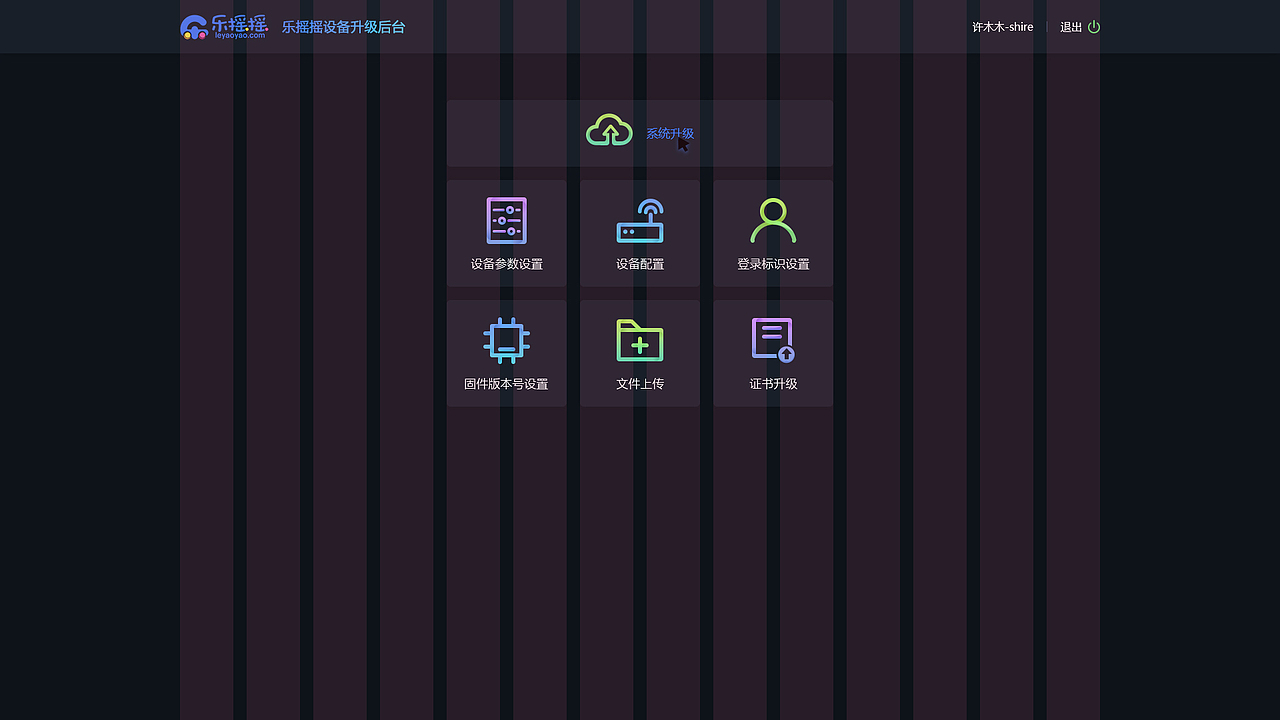This screenshot has width=1280, height=720.
Task: Click the router icon above 设备配置
Action: pyautogui.click(x=639, y=220)
